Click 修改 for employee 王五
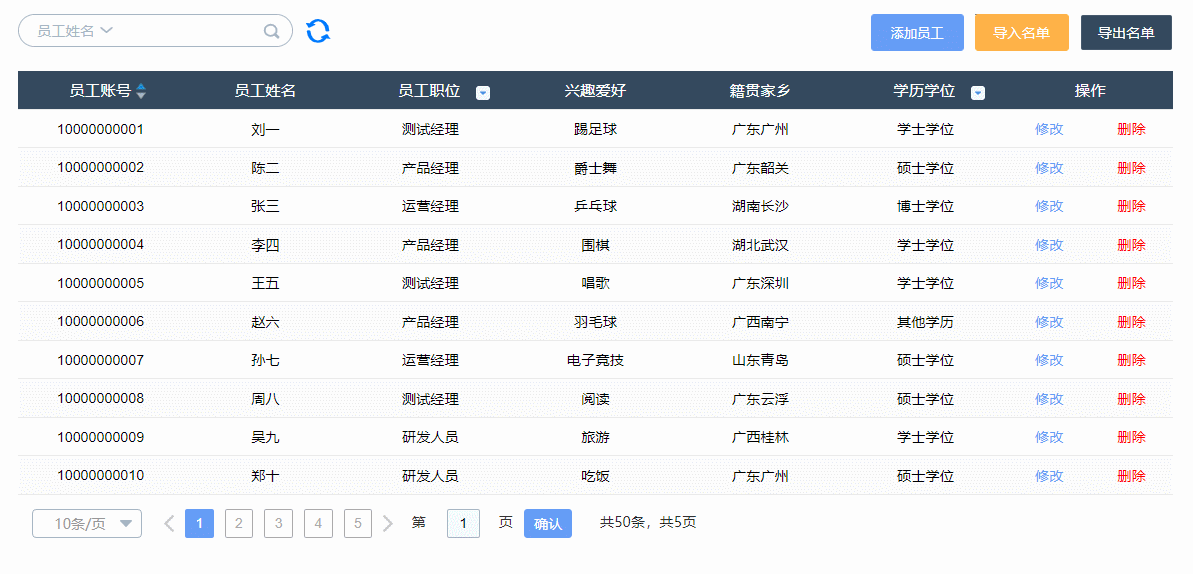 [1049, 284]
